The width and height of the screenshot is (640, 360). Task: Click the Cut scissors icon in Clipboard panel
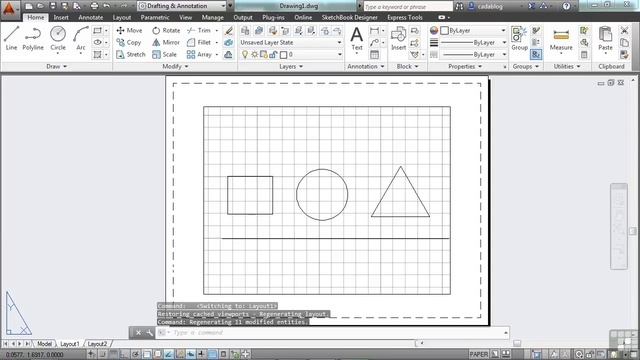(x=624, y=31)
